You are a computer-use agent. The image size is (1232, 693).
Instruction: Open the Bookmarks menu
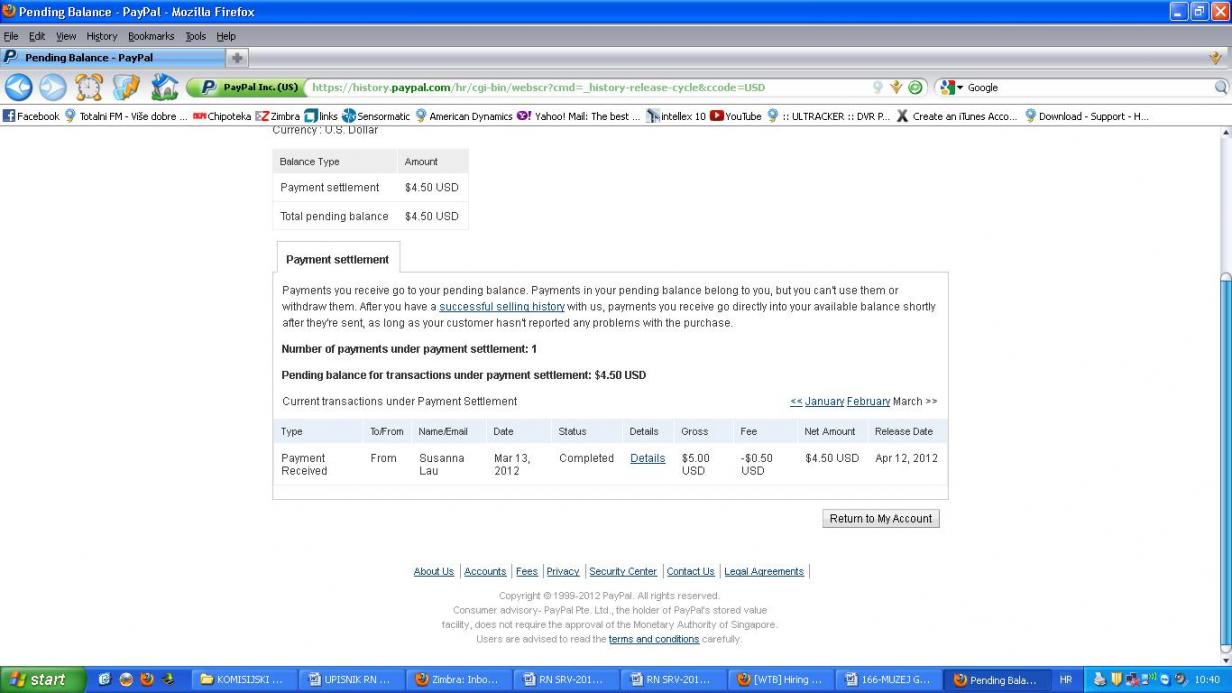click(x=151, y=36)
